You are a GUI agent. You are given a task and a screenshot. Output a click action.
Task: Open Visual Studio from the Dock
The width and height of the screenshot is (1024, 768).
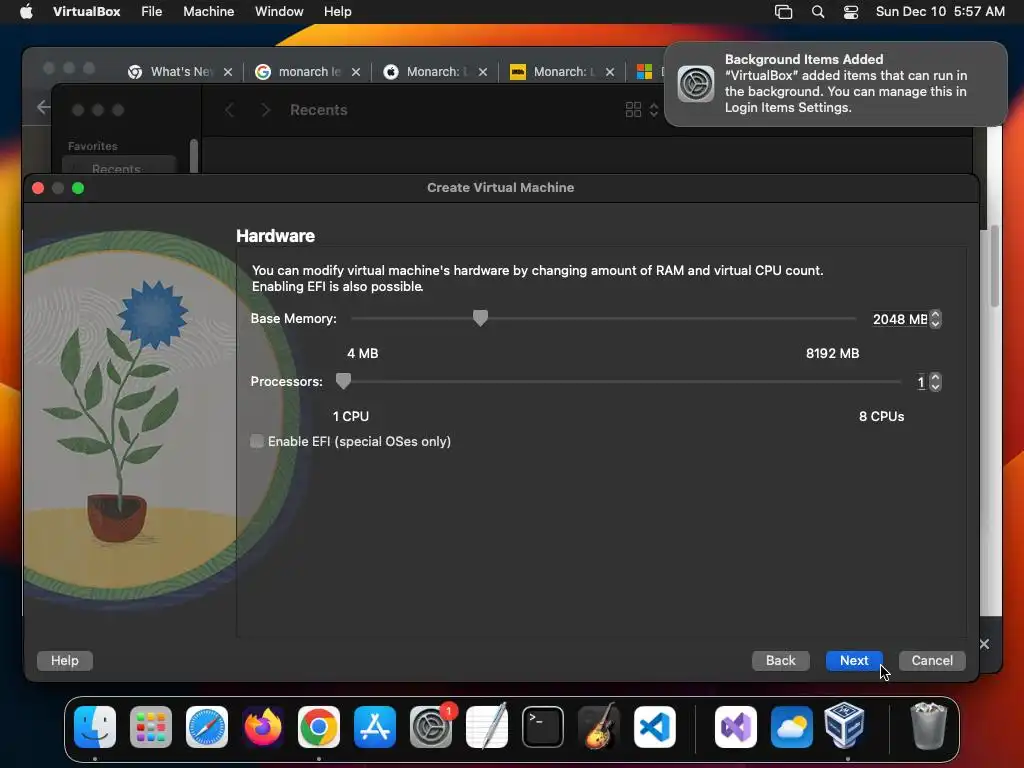(x=736, y=726)
